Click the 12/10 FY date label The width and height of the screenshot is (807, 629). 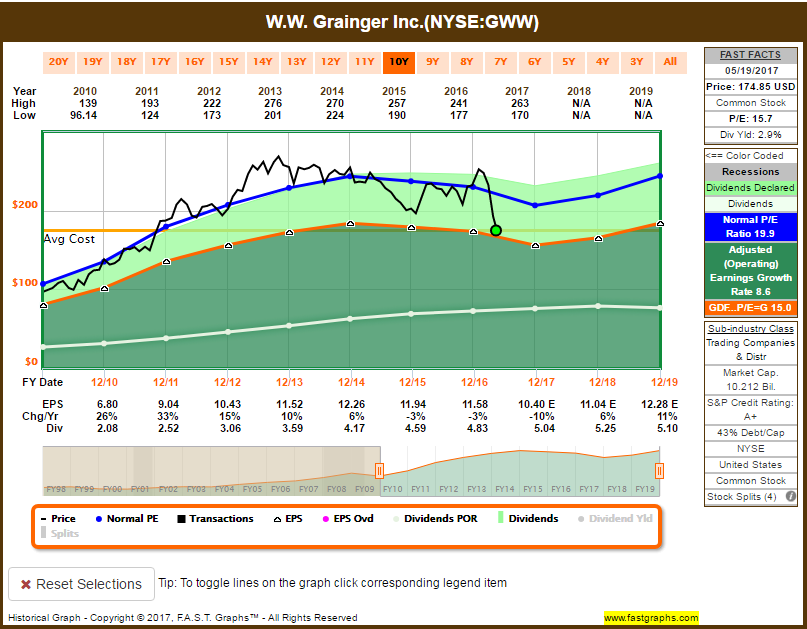click(x=104, y=382)
